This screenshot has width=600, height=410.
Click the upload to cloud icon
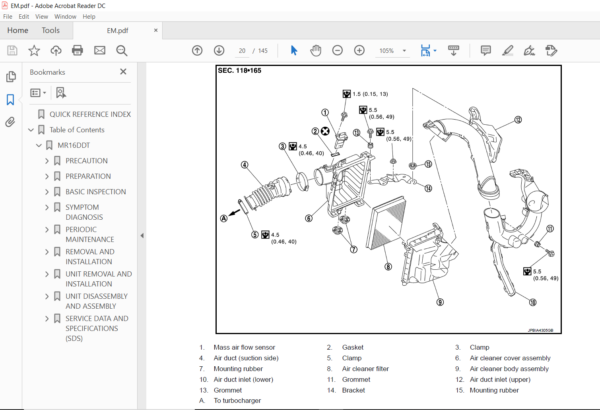[x=56, y=51]
